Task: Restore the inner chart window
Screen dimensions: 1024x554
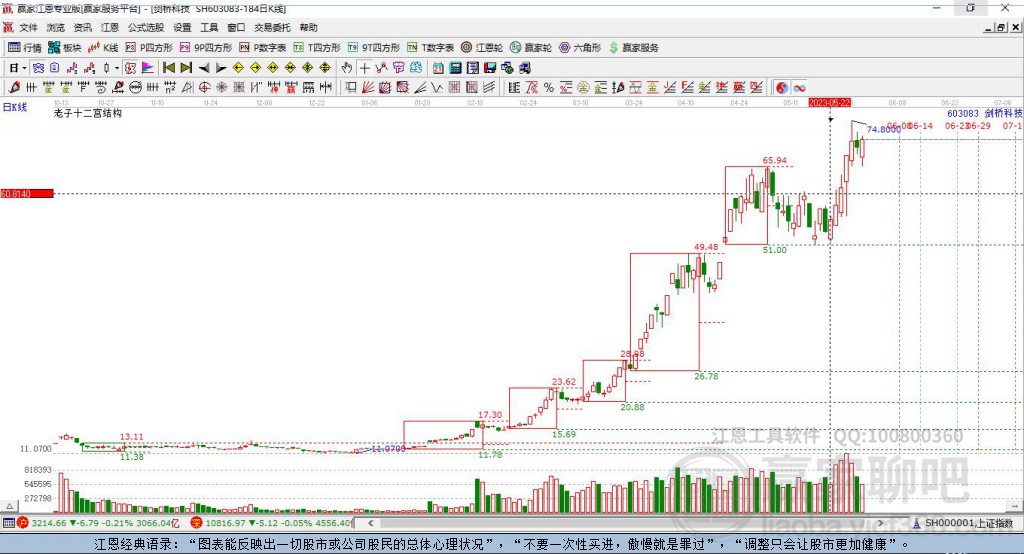Action: [x=1000, y=27]
